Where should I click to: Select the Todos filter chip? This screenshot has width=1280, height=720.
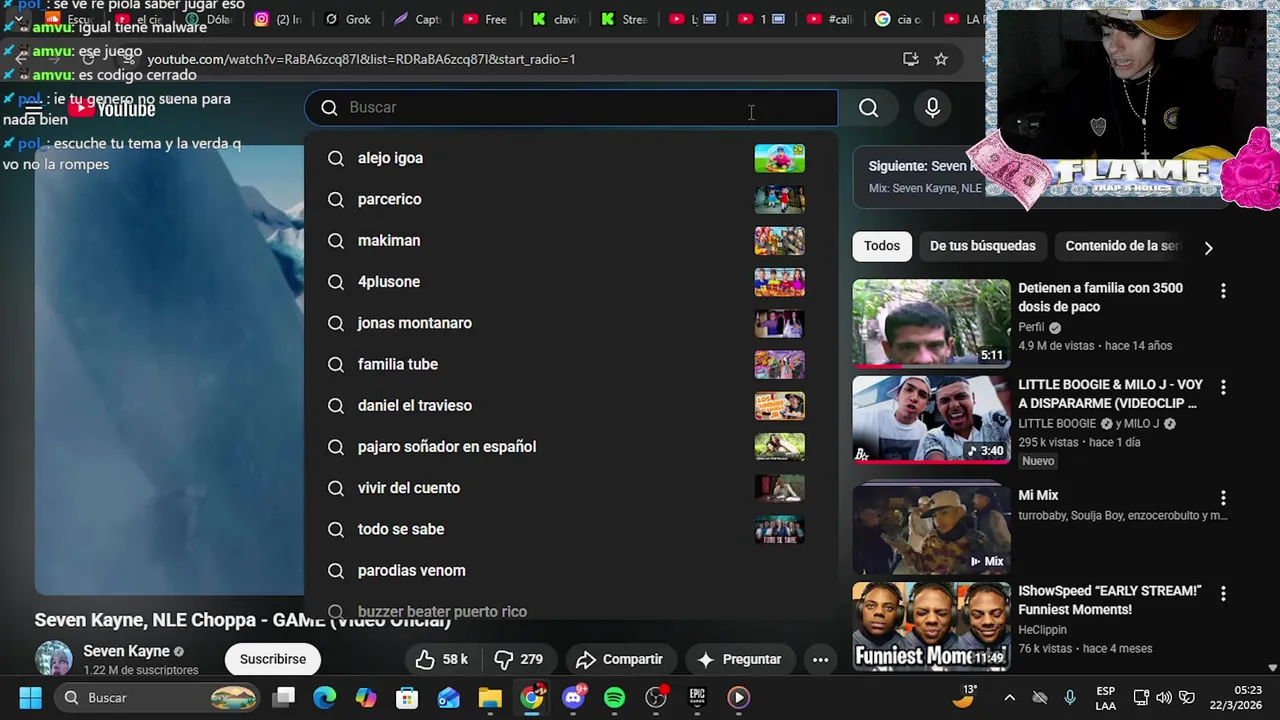point(882,246)
